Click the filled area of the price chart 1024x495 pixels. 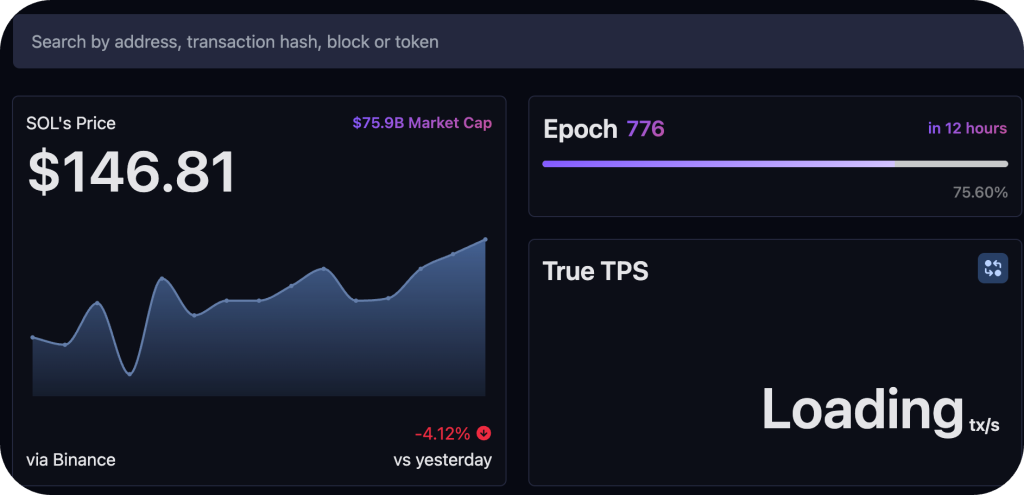point(261,353)
